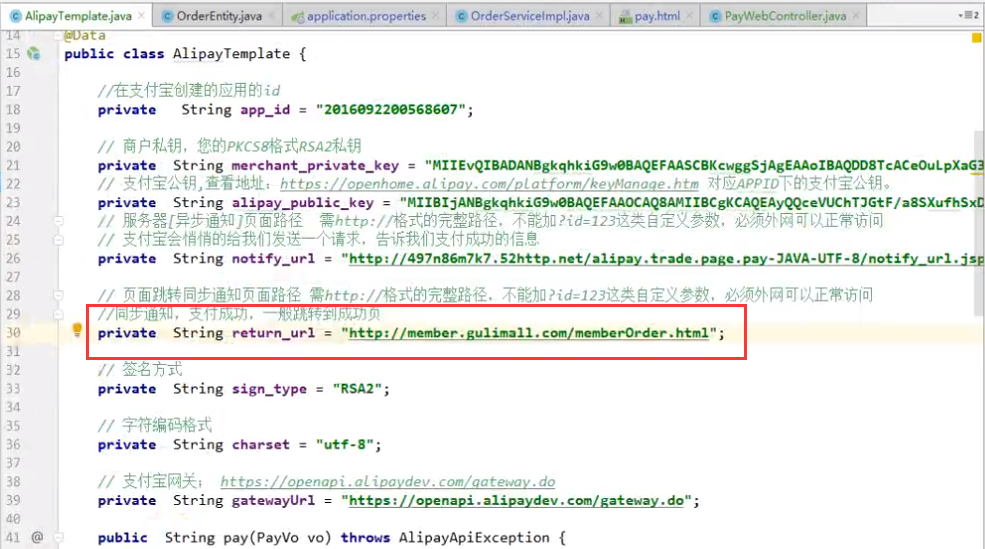
Task: Switch to the pay.html tab
Action: click(657, 16)
